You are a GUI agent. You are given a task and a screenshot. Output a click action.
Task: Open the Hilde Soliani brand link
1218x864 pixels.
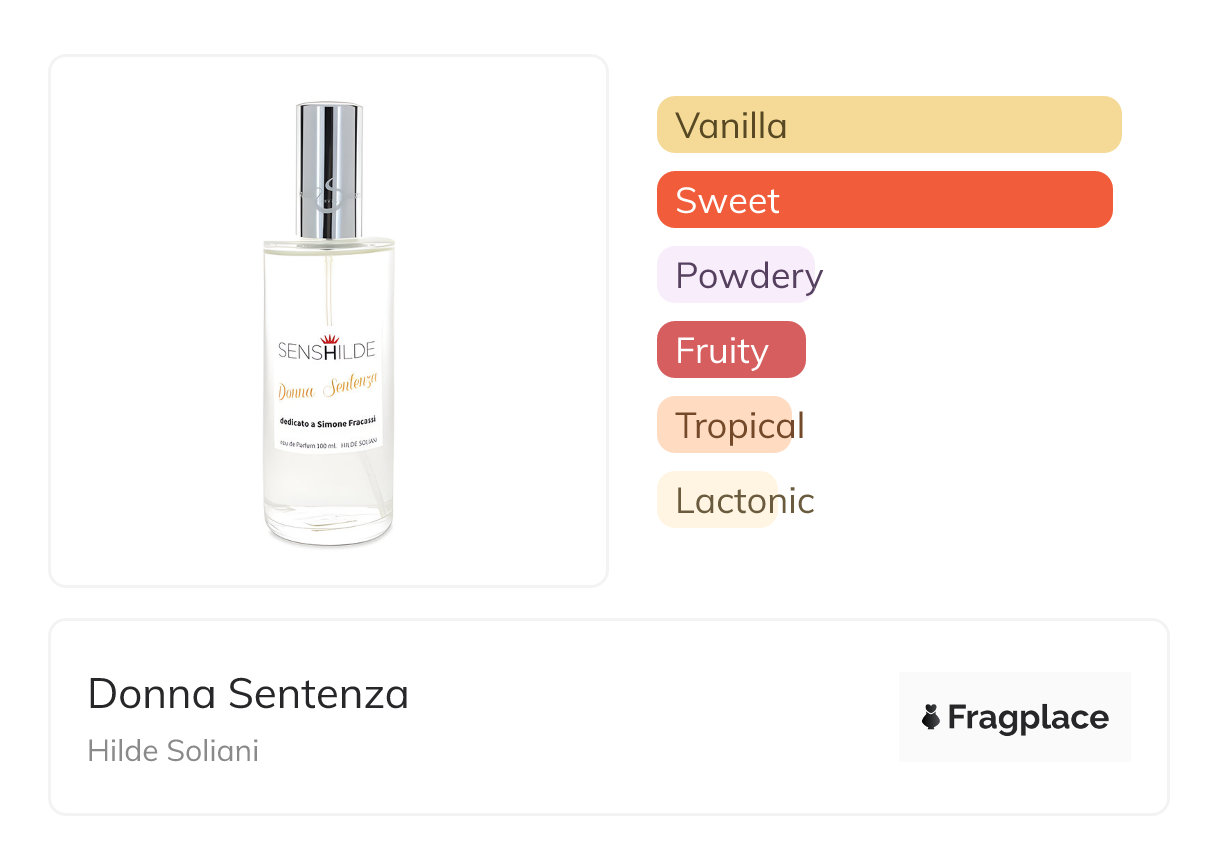[x=173, y=751]
